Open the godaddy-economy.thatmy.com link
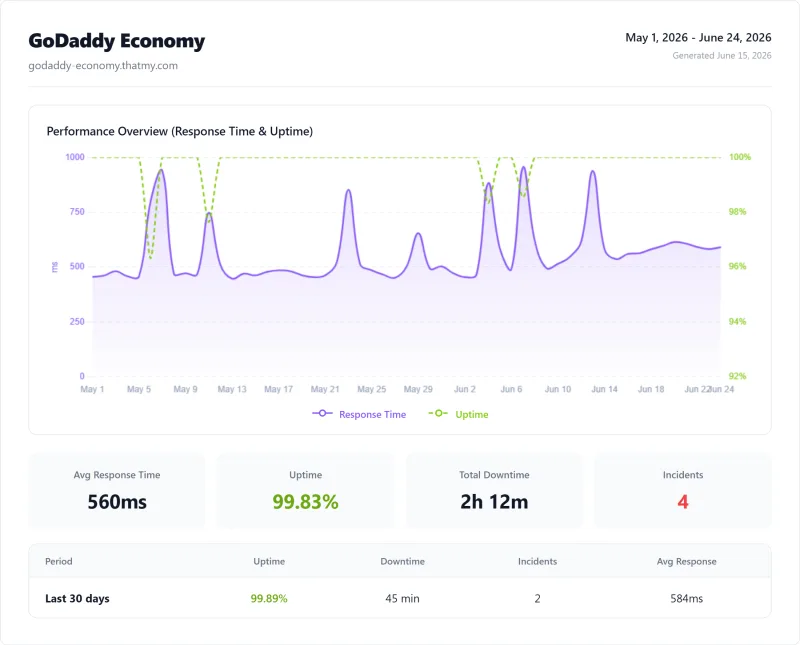Viewport: 800px width, 645px height. [103, 65]
